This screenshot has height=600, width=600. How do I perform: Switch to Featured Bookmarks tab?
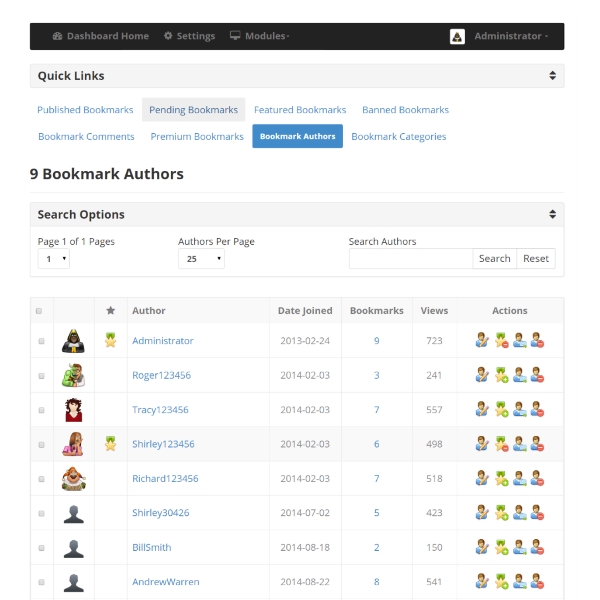coord(300,110)
